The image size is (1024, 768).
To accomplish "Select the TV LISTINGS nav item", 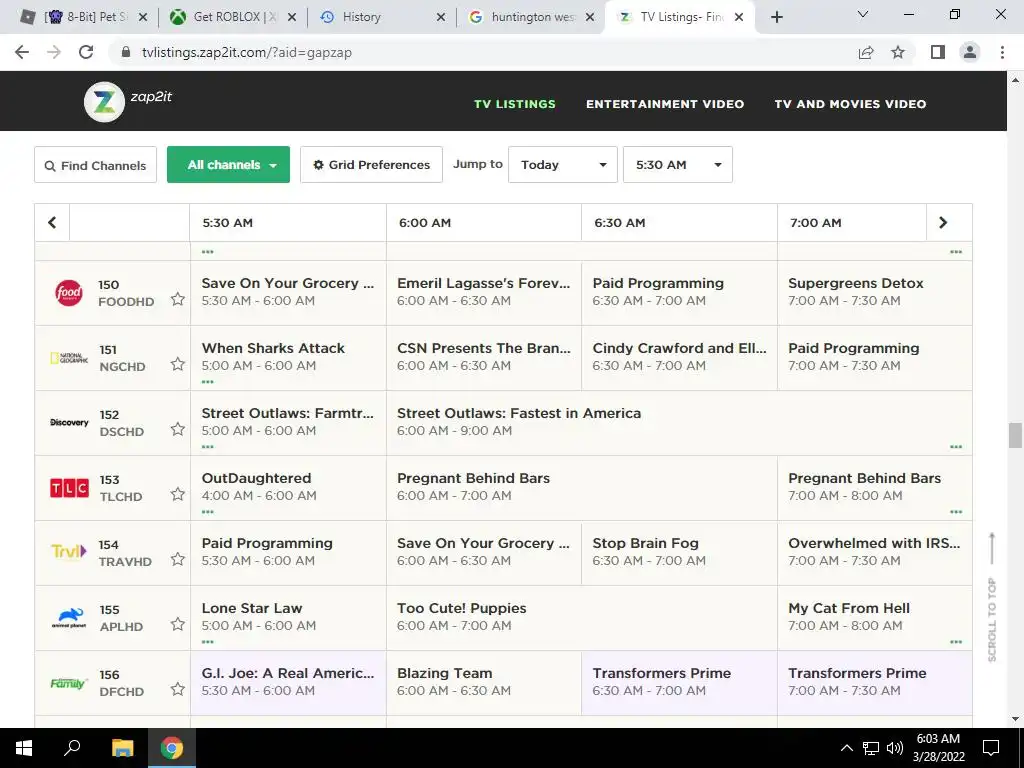I will pos(515,104).
